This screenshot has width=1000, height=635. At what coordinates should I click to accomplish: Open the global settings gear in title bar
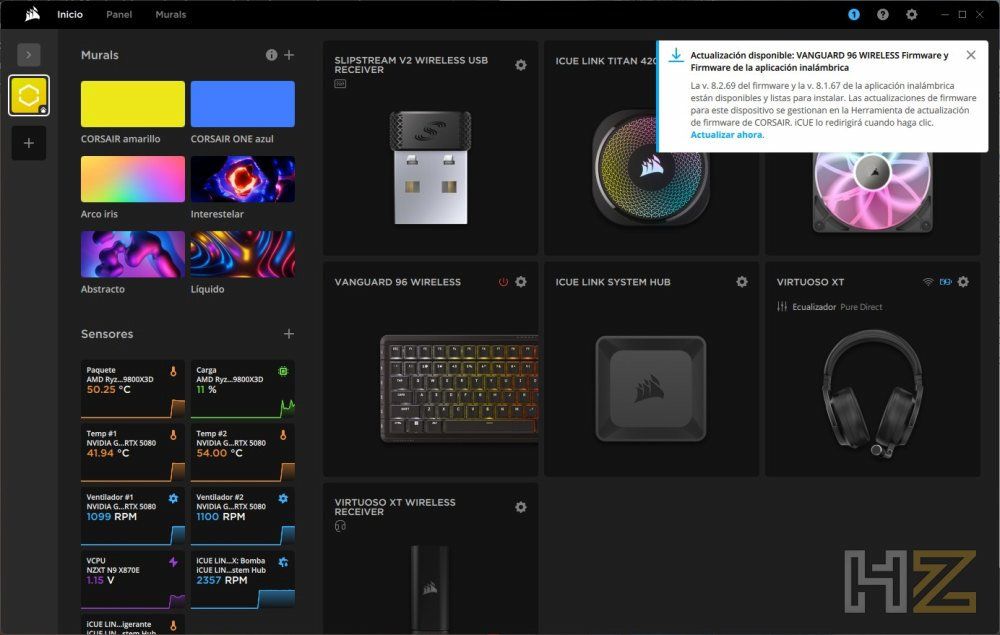[x=912, y=14]
